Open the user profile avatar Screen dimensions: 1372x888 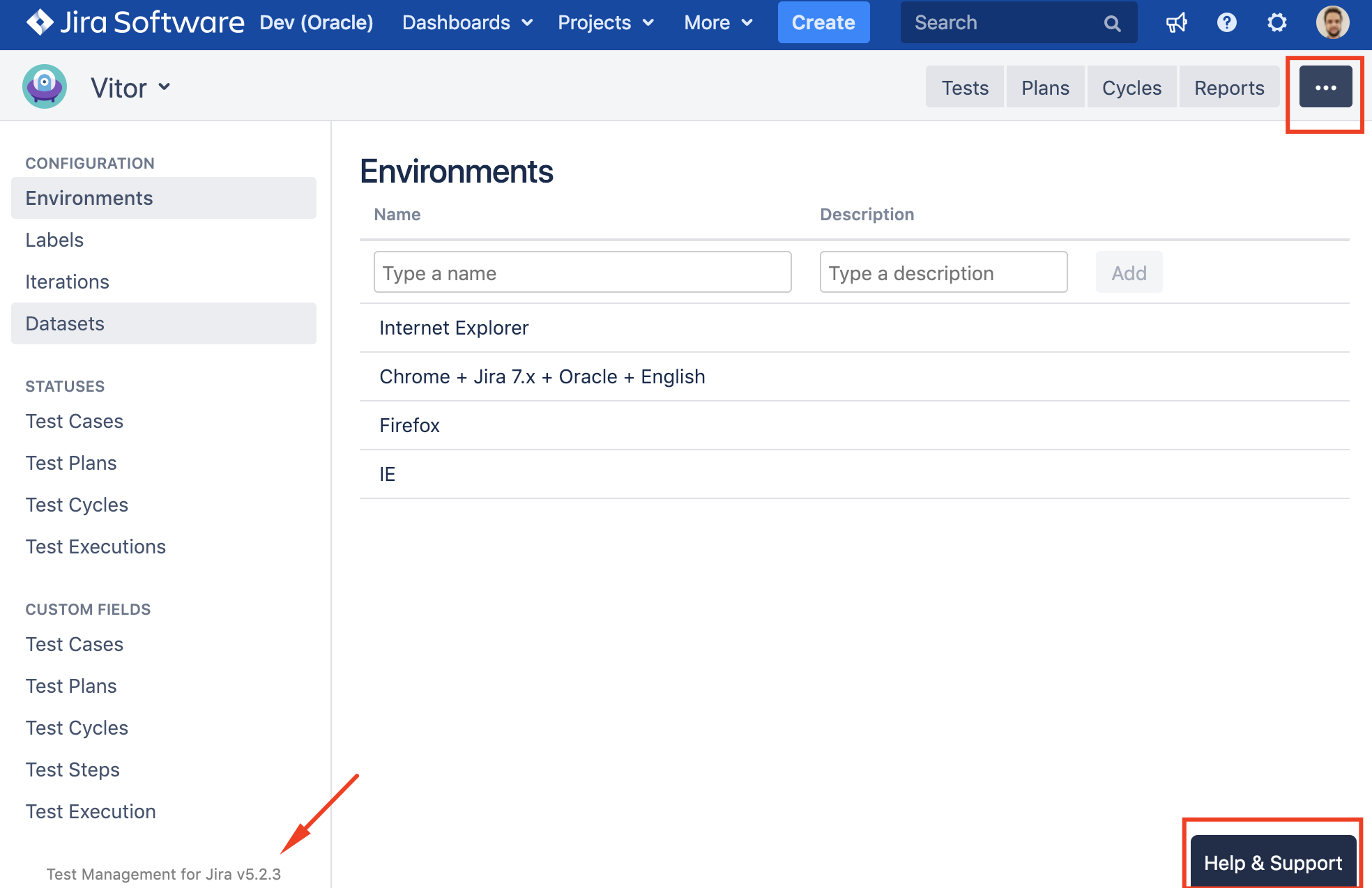(x=1332, y=23)
